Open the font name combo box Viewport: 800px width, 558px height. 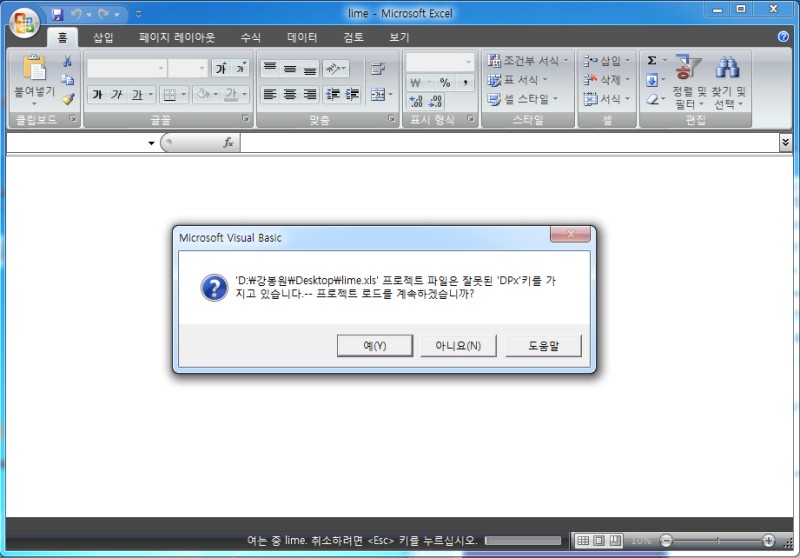click(x=127, y=68)
